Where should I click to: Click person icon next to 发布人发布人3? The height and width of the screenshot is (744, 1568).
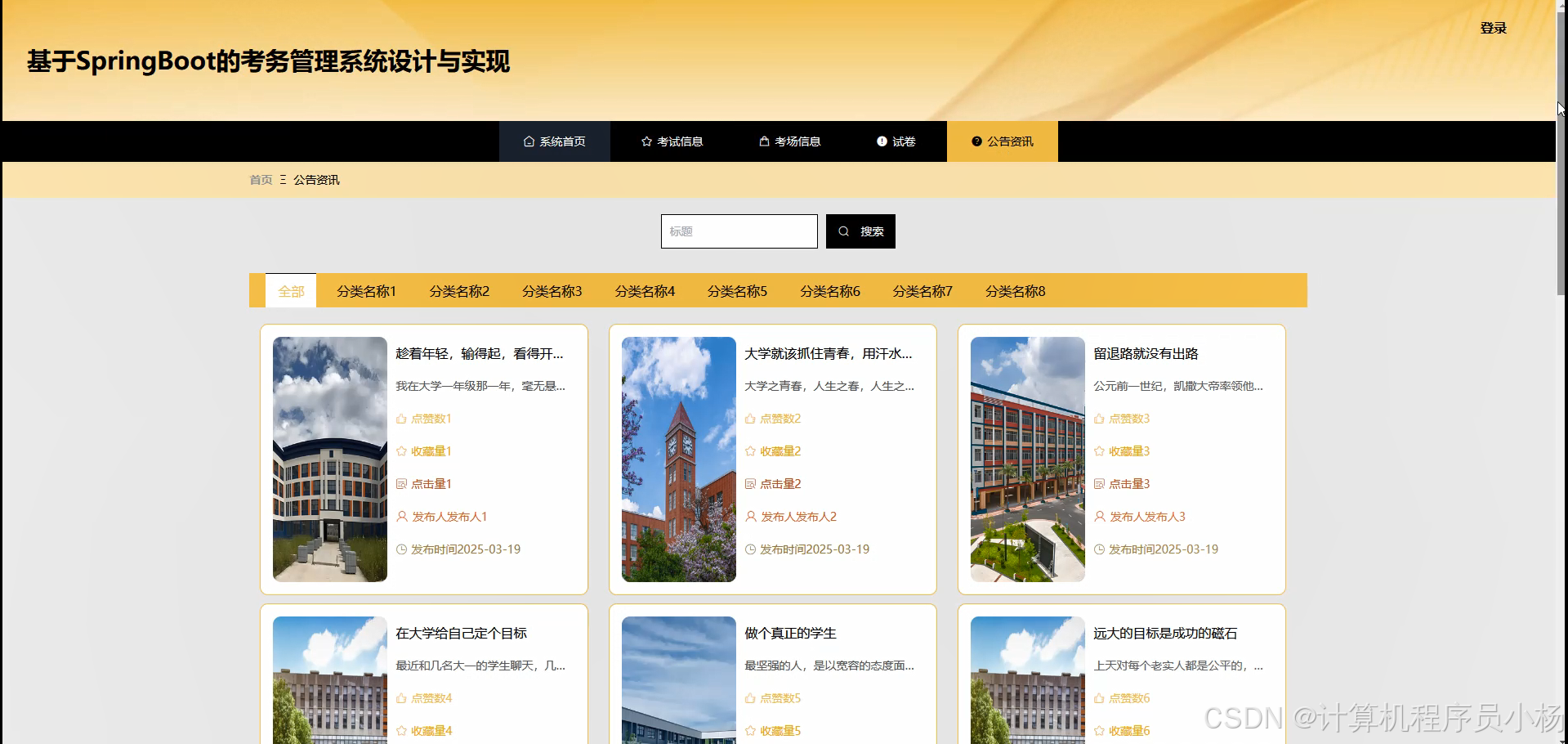pyautogui.click(x=1099, y=517)
